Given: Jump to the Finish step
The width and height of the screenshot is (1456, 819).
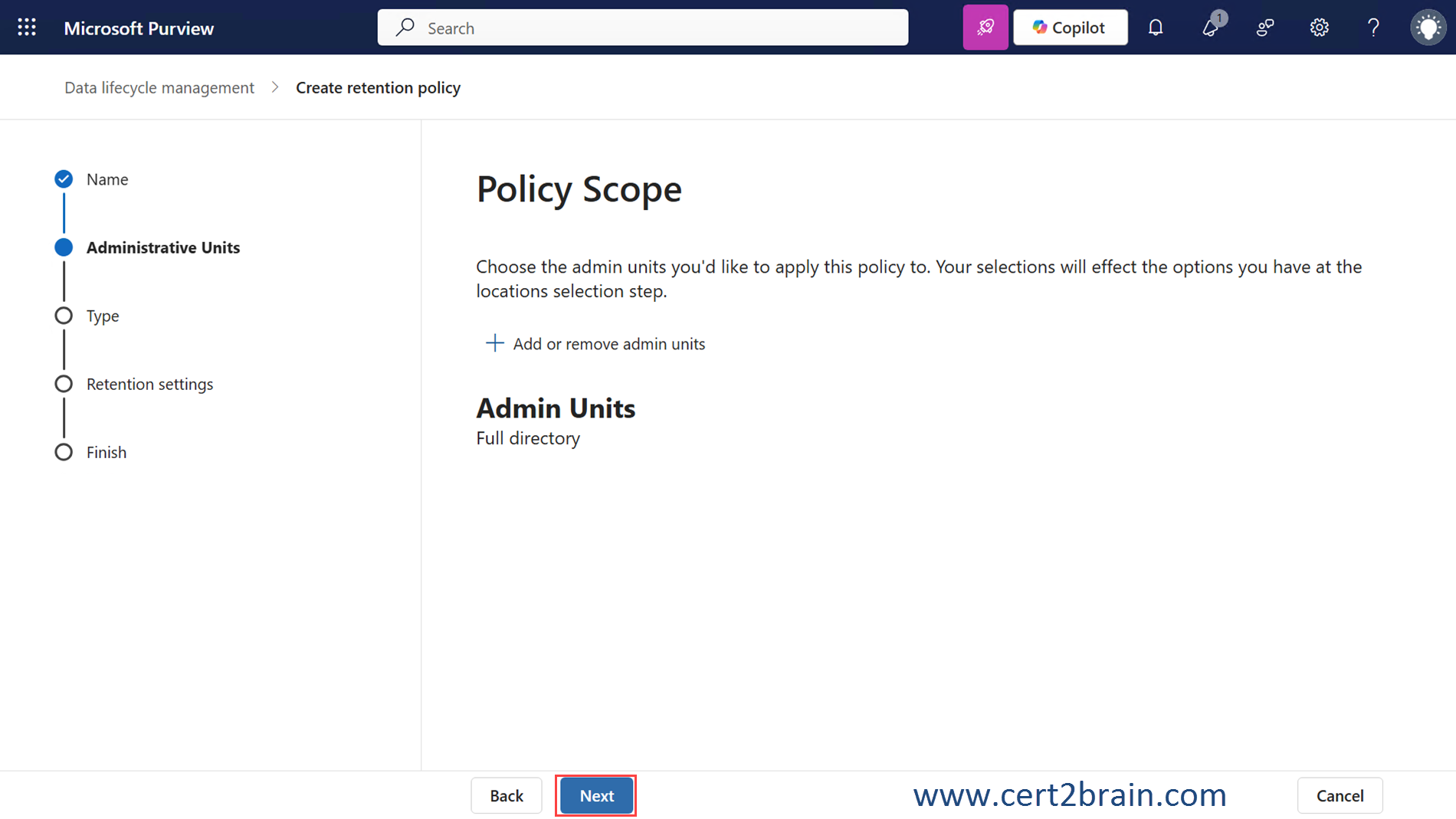Looking at the screenshot, I should [x=106, y=452].
